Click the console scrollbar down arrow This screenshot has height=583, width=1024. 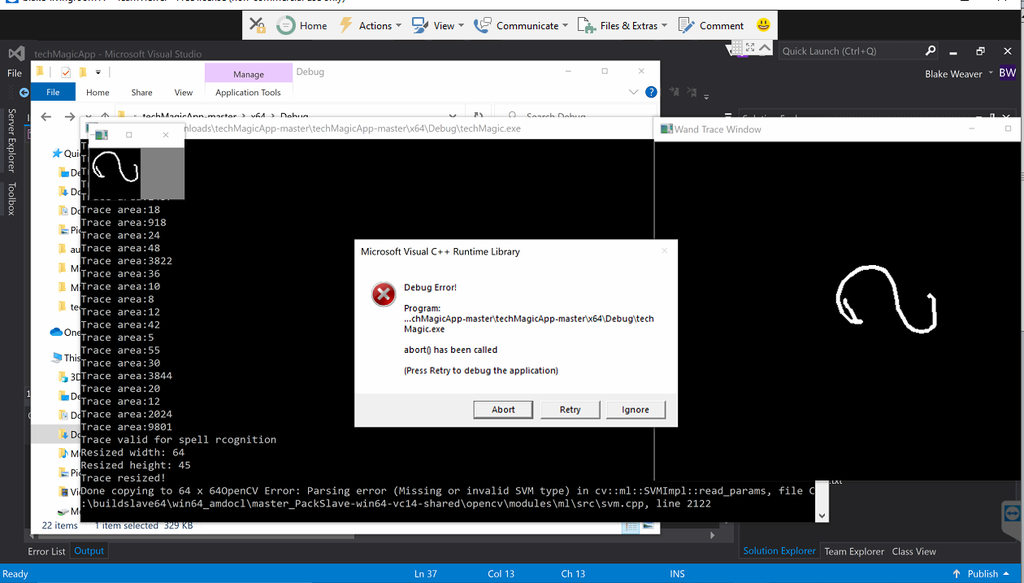[822, 515]
